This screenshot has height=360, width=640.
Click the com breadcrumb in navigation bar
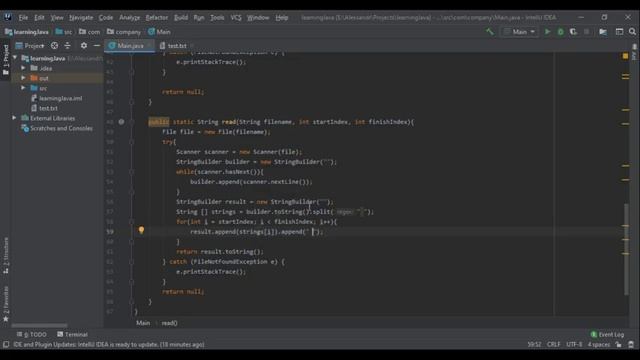[x=89, y=31]
